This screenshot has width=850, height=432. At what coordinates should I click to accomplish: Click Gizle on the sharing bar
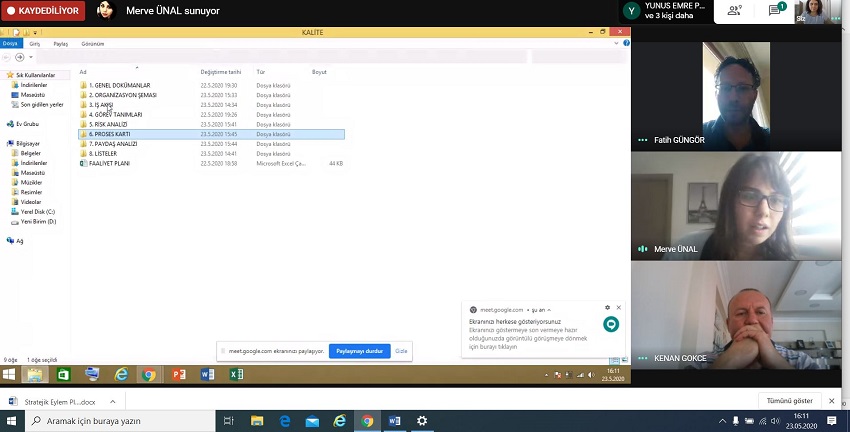(401, 351)
